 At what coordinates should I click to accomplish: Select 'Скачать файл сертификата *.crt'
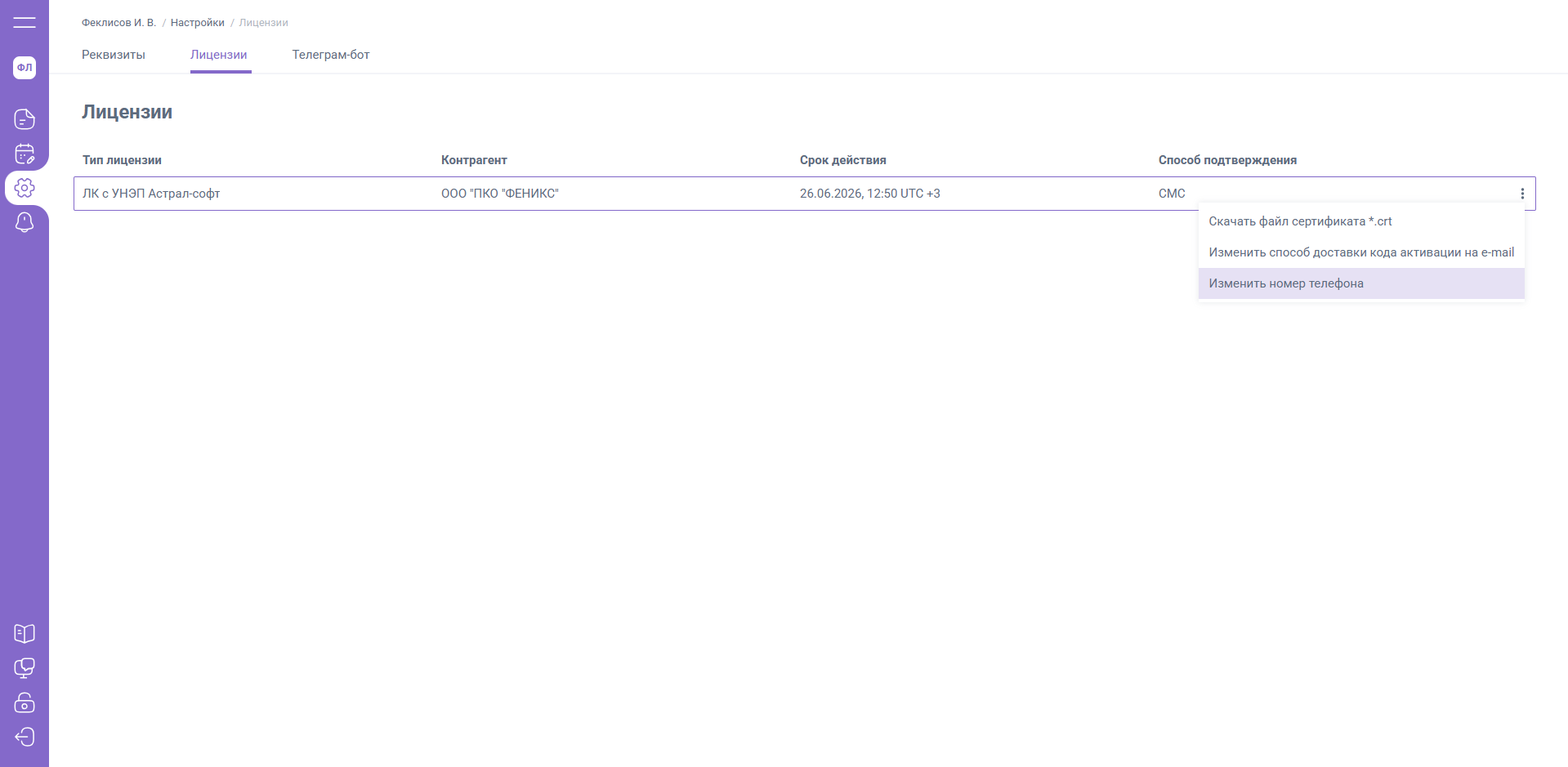pos(1299,221)
